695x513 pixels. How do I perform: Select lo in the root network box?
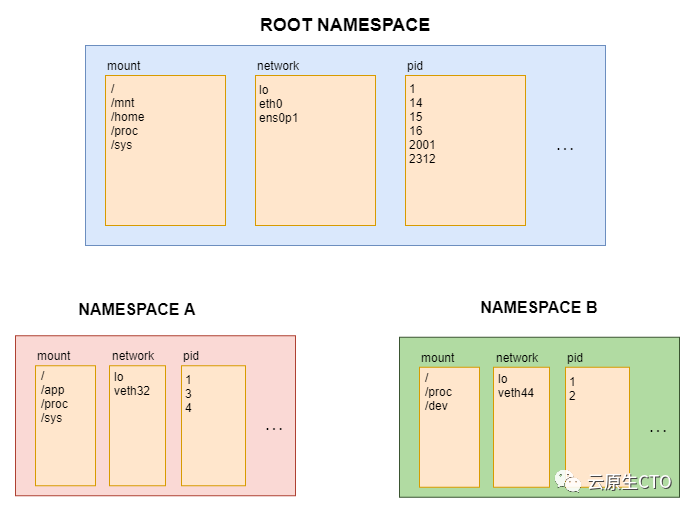264,90
